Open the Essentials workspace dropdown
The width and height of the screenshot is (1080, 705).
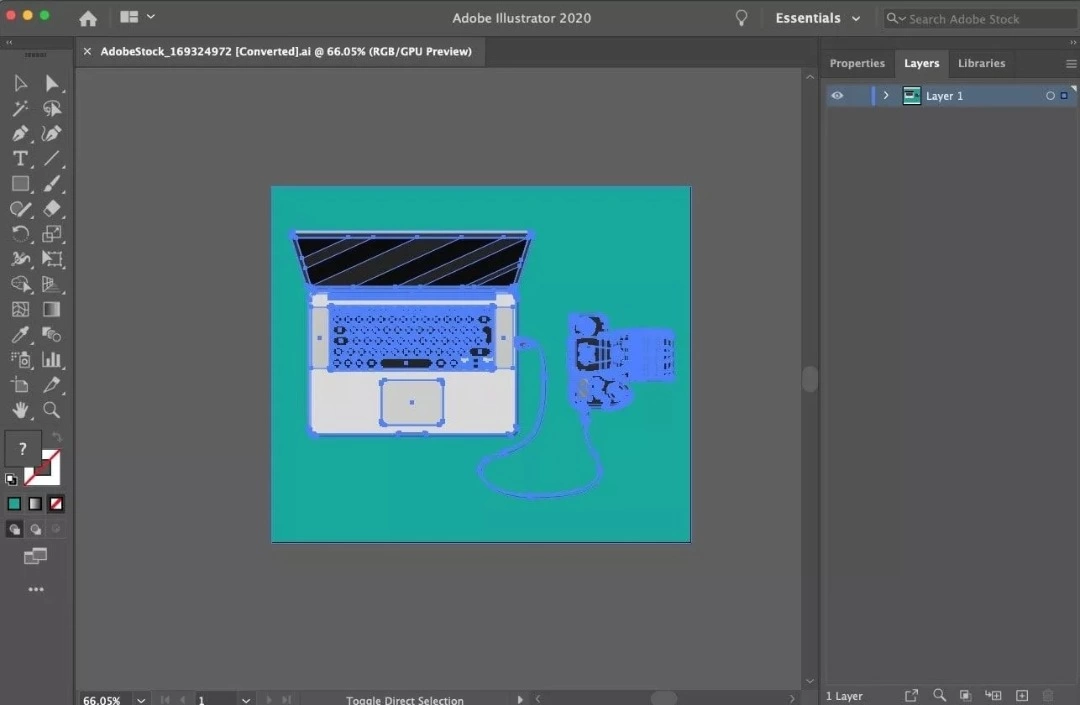point(817,18)
